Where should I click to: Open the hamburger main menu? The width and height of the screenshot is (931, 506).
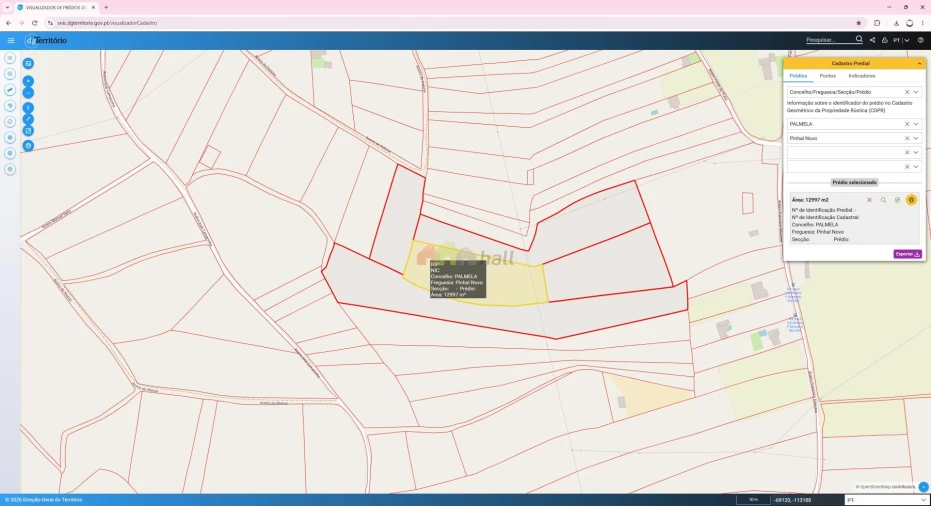[11, 40]
